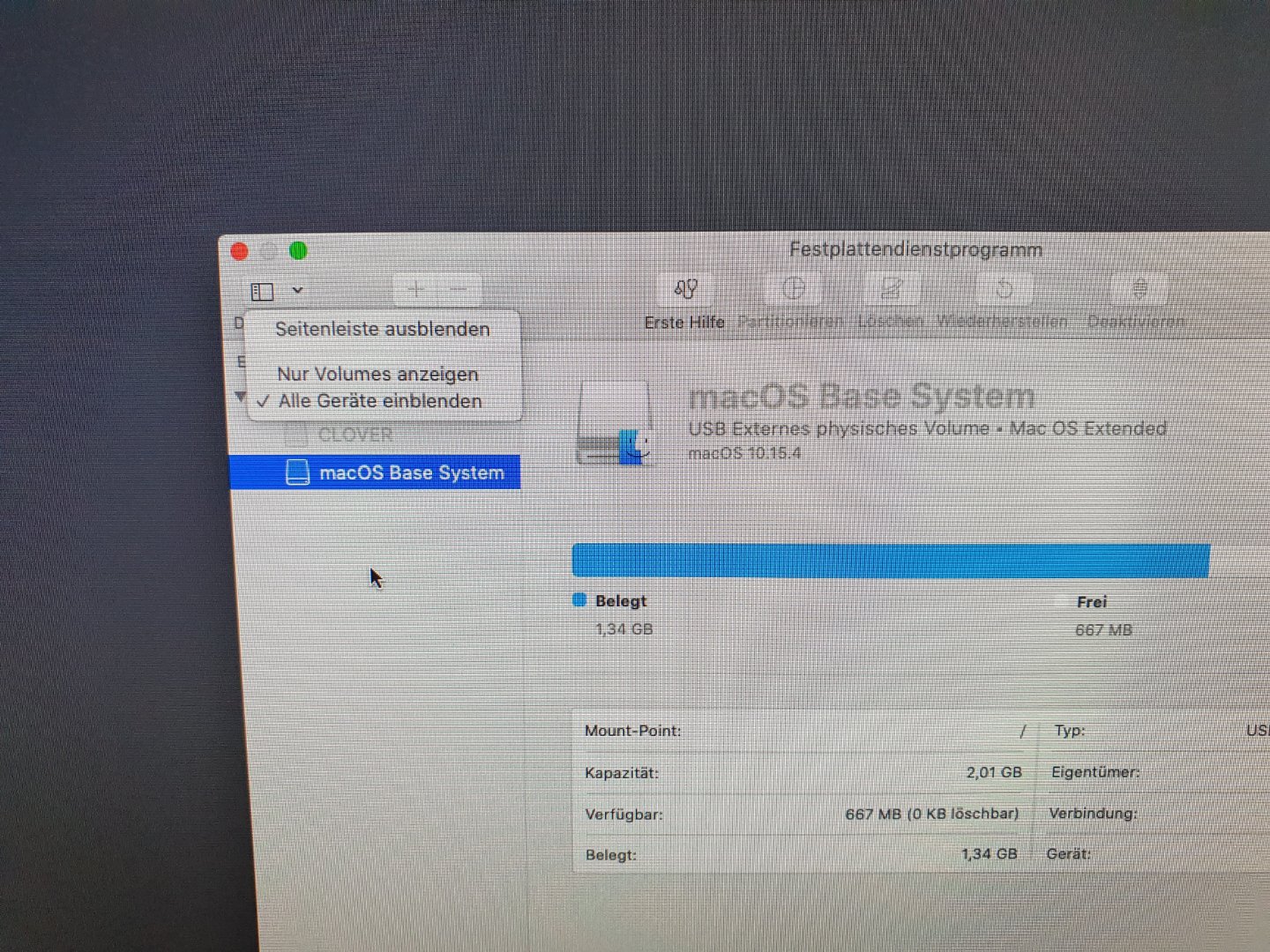
Task: Click the Löschen erase icon
Action: click(x=891, y=287)
